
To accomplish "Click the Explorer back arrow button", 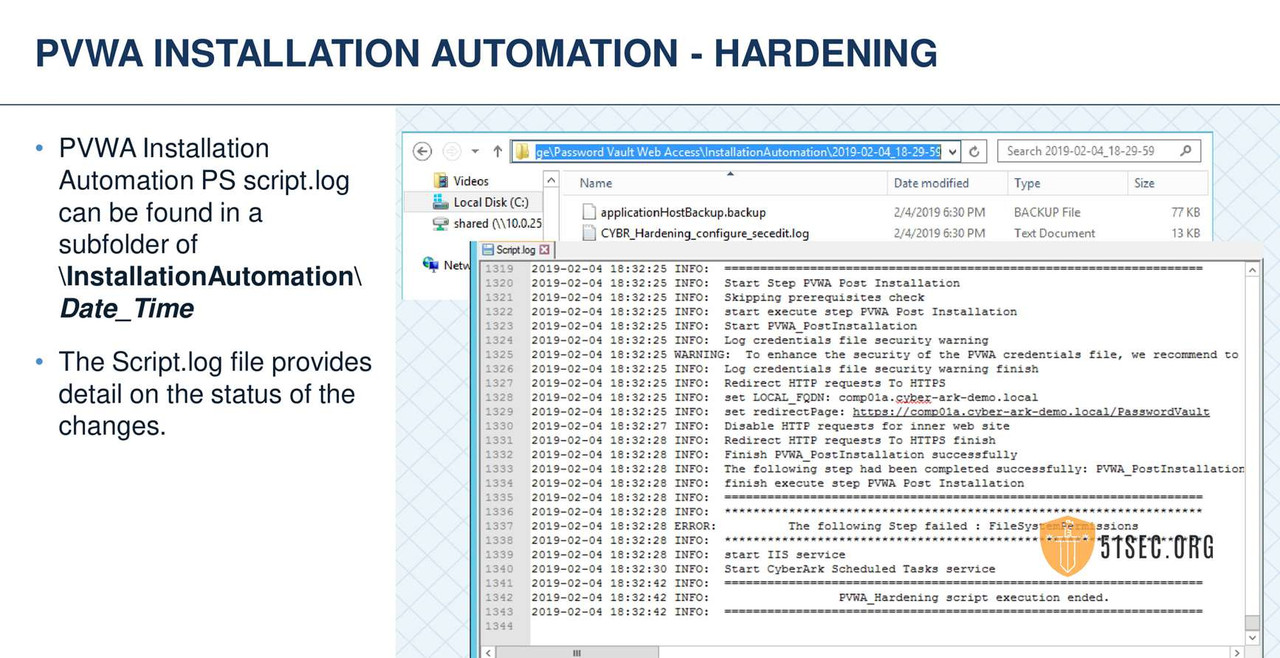I will coord(422,151).
